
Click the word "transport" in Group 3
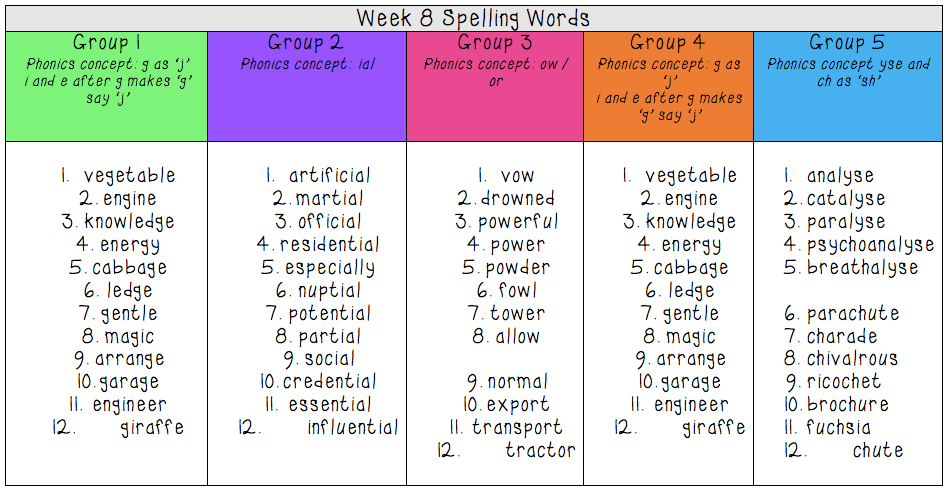tap(517, 428)
